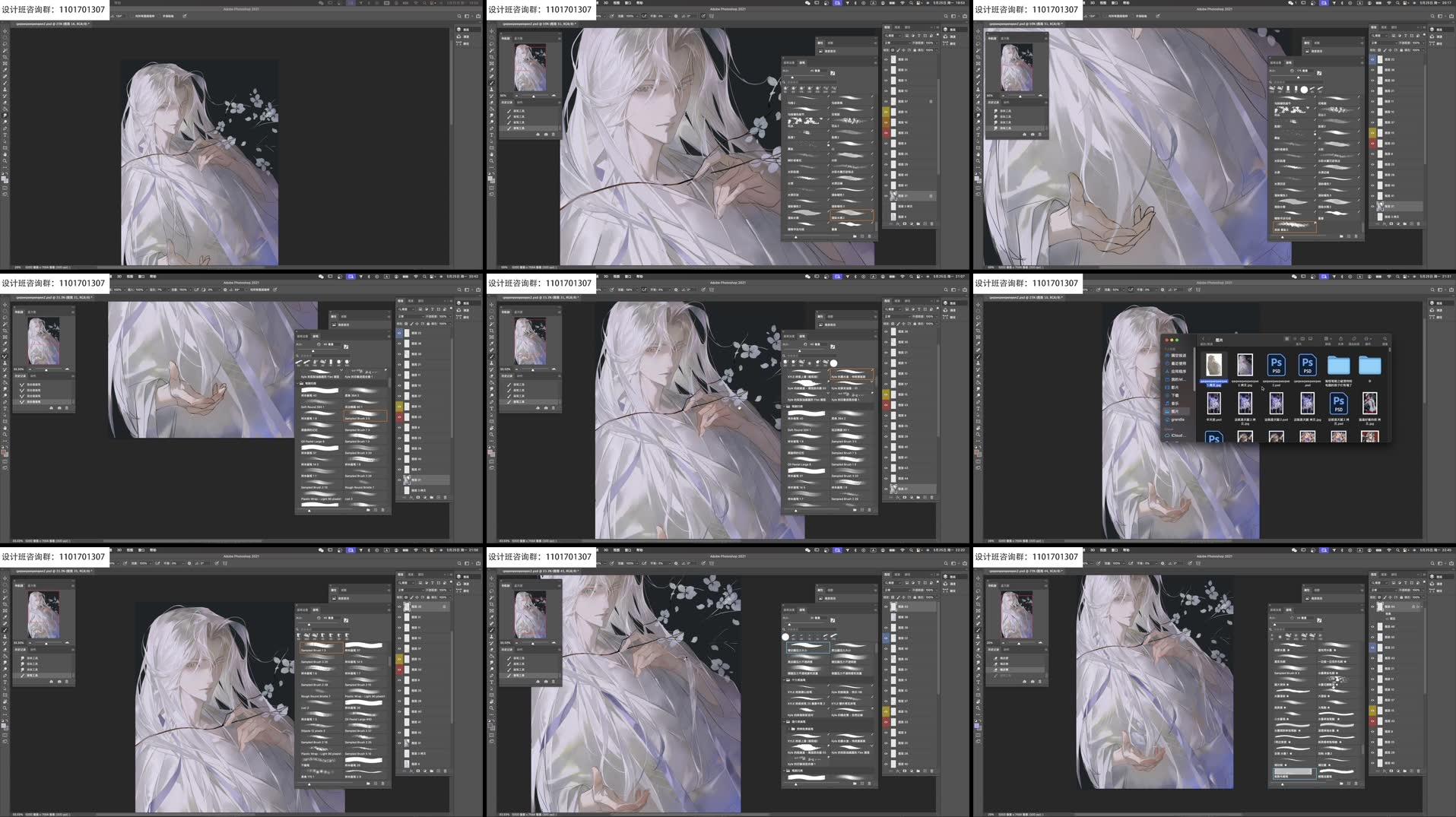Choose the Hand tool in bottom-left frame
This screenshot has height=817, width=1456.
pos(5,701)
